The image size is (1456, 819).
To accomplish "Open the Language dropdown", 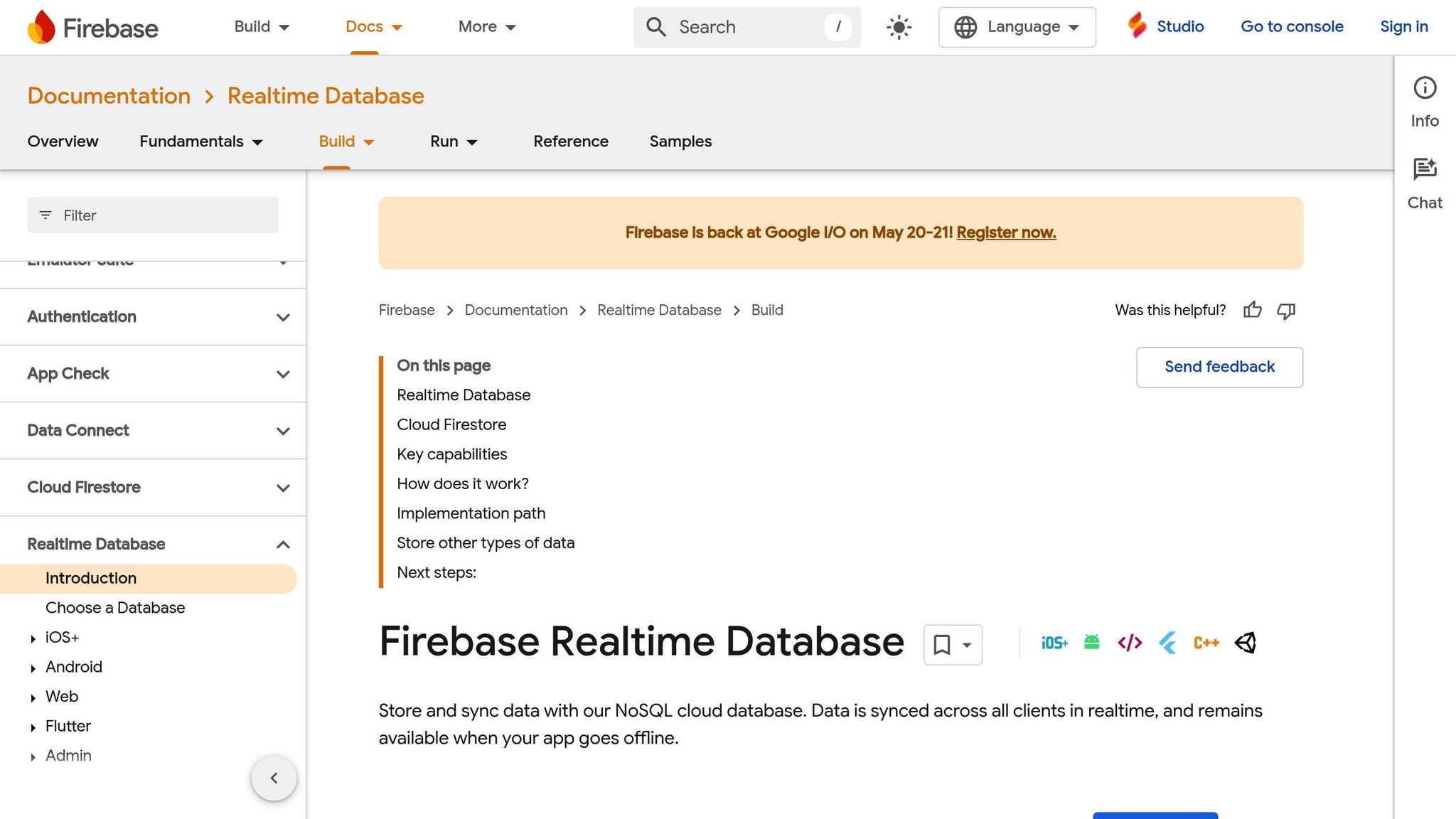I will (x=1017, y=27).
